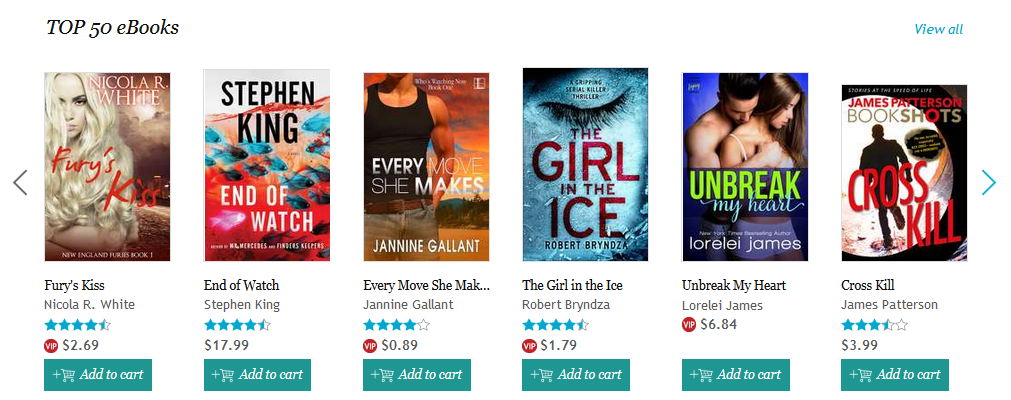Open the Cross Kill title link
The width and height of the screenshot is (1011, 400).
867,285
